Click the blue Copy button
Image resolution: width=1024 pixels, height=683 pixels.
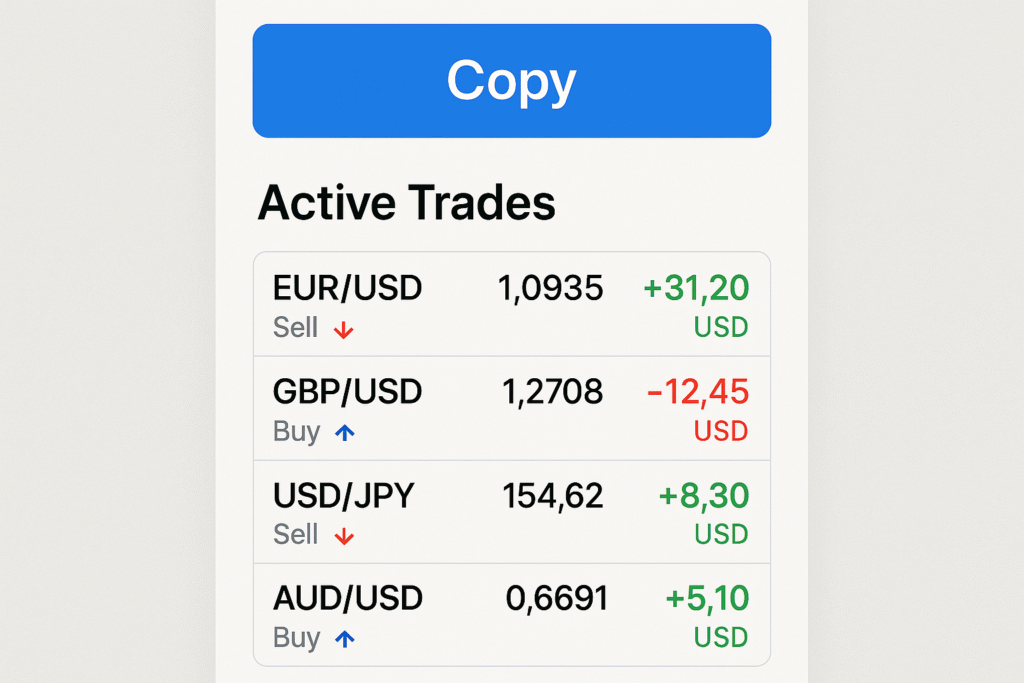click(x=511, y=81)
